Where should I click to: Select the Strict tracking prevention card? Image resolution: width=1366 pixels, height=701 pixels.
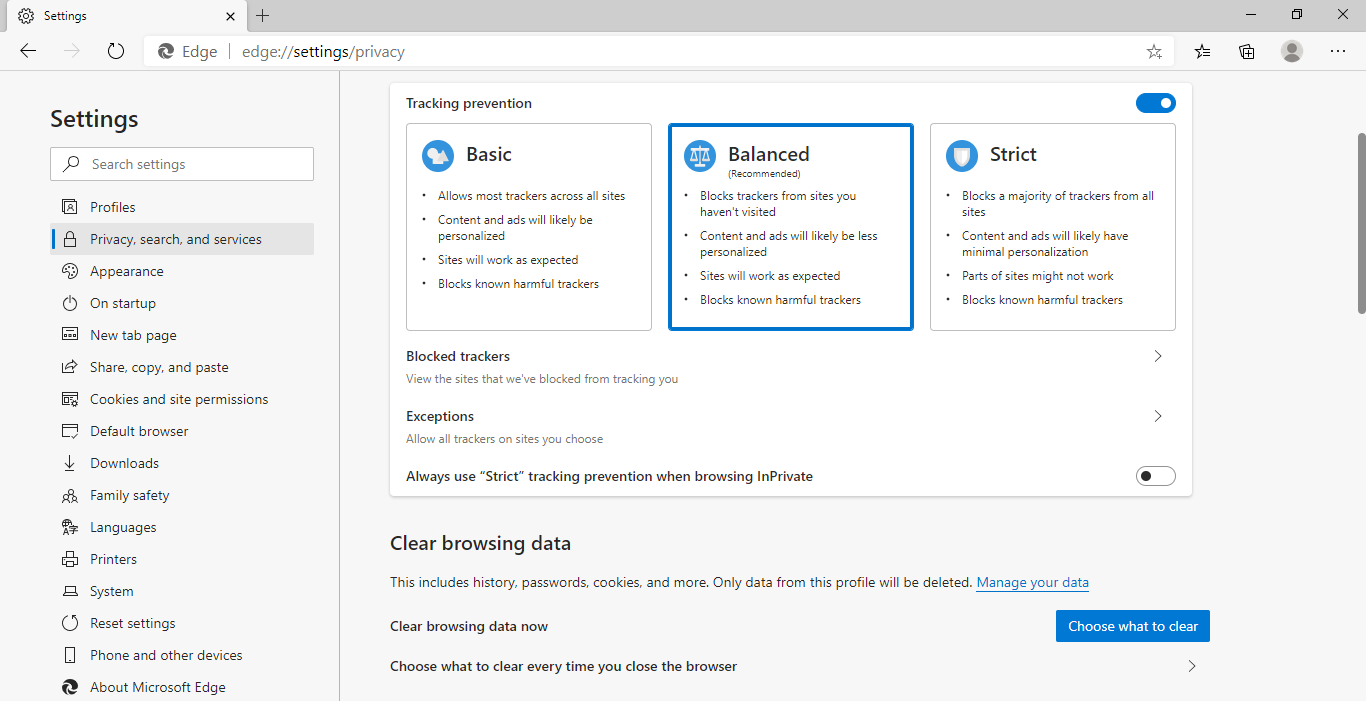[x=1052, y=227]
